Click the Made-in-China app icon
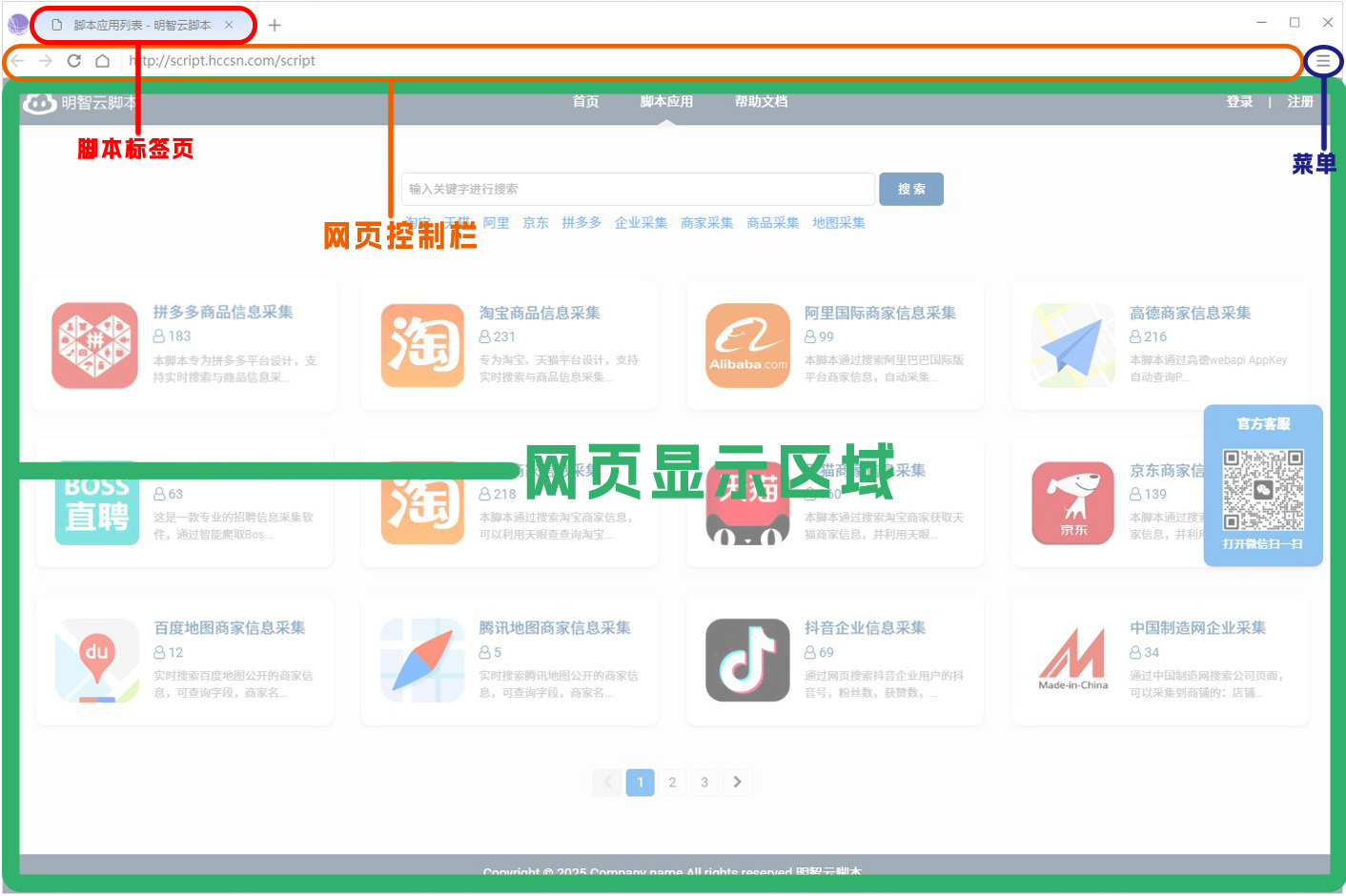Screen dimensions: 1346x896 (1073, 661)
